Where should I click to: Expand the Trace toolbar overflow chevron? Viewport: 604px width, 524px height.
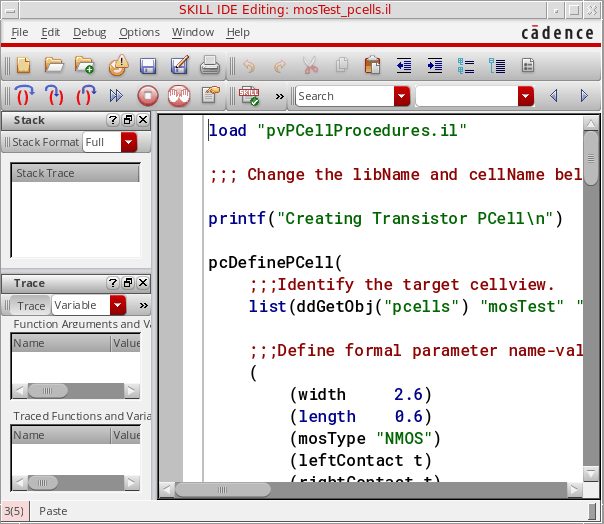tap(144, 306)
